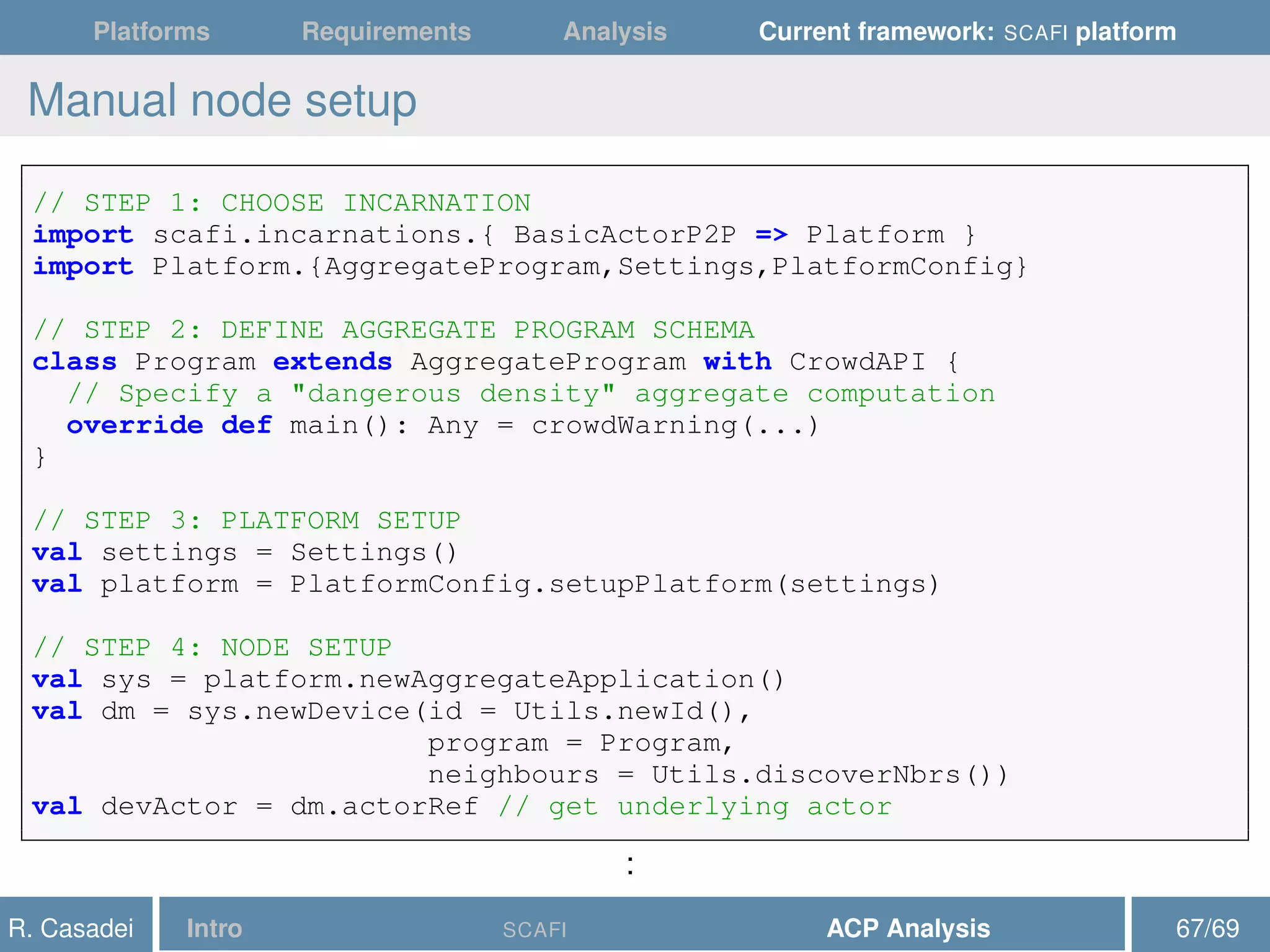Viewport: 1270px width, 952px height.
Task: Select Current framework: SCAFI platform section
Action: point(967,31)
